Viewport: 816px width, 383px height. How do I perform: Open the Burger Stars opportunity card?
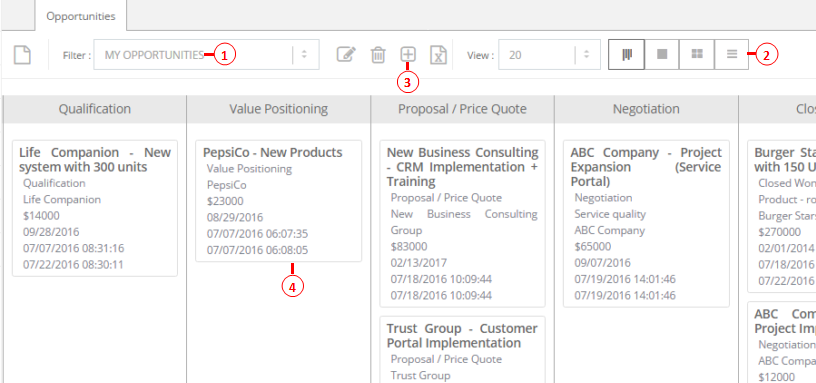[x=782, y=216]
